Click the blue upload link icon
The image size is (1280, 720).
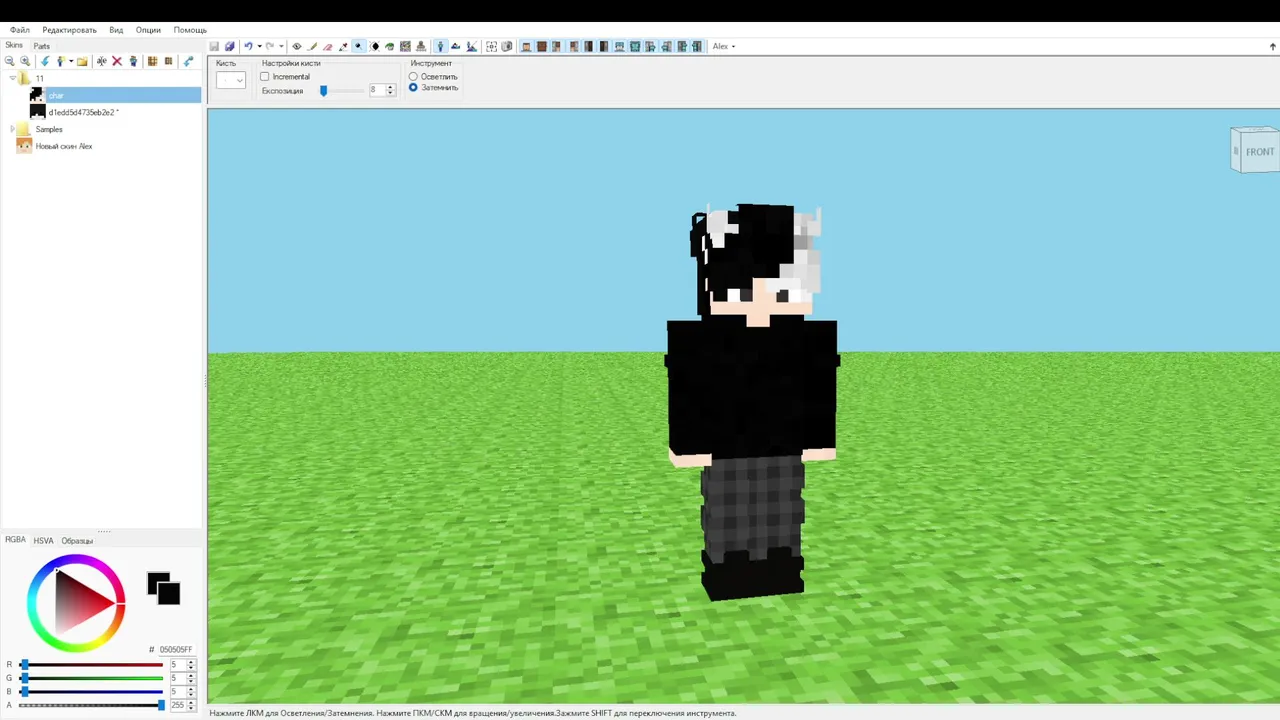pyautogui.click(x=188, y=61)
